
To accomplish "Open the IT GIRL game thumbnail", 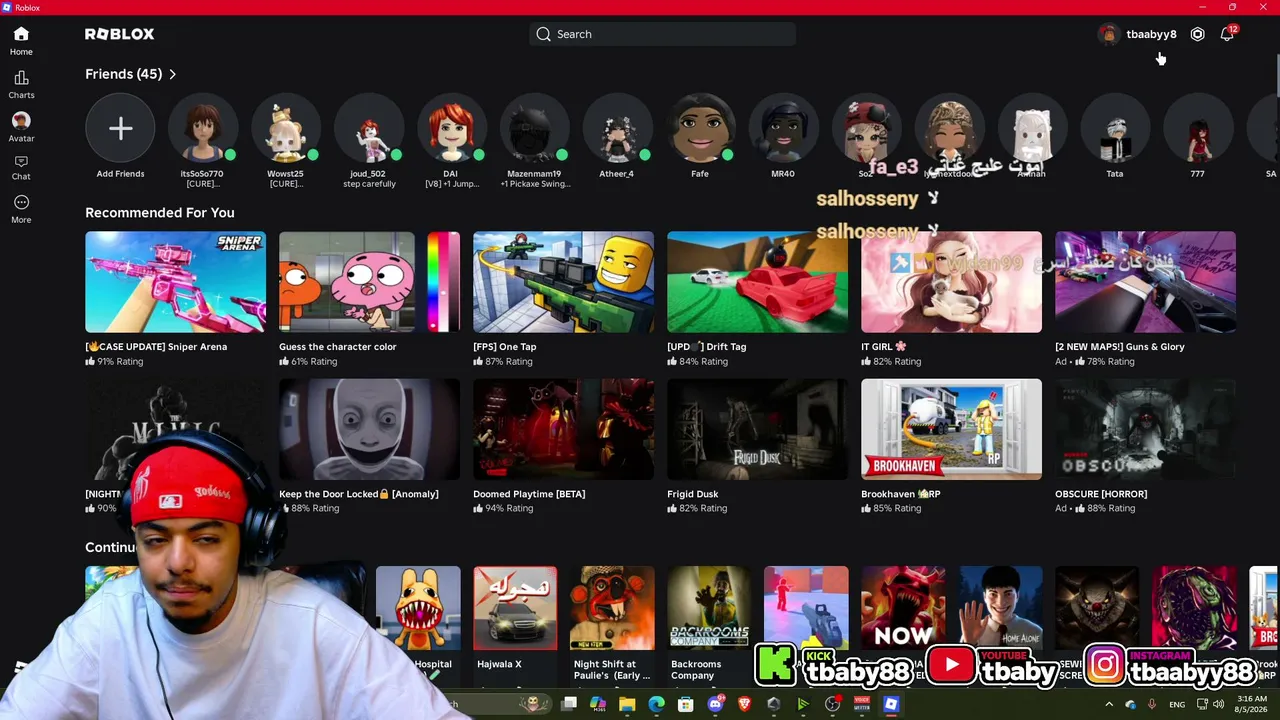I will click(951, 282).
